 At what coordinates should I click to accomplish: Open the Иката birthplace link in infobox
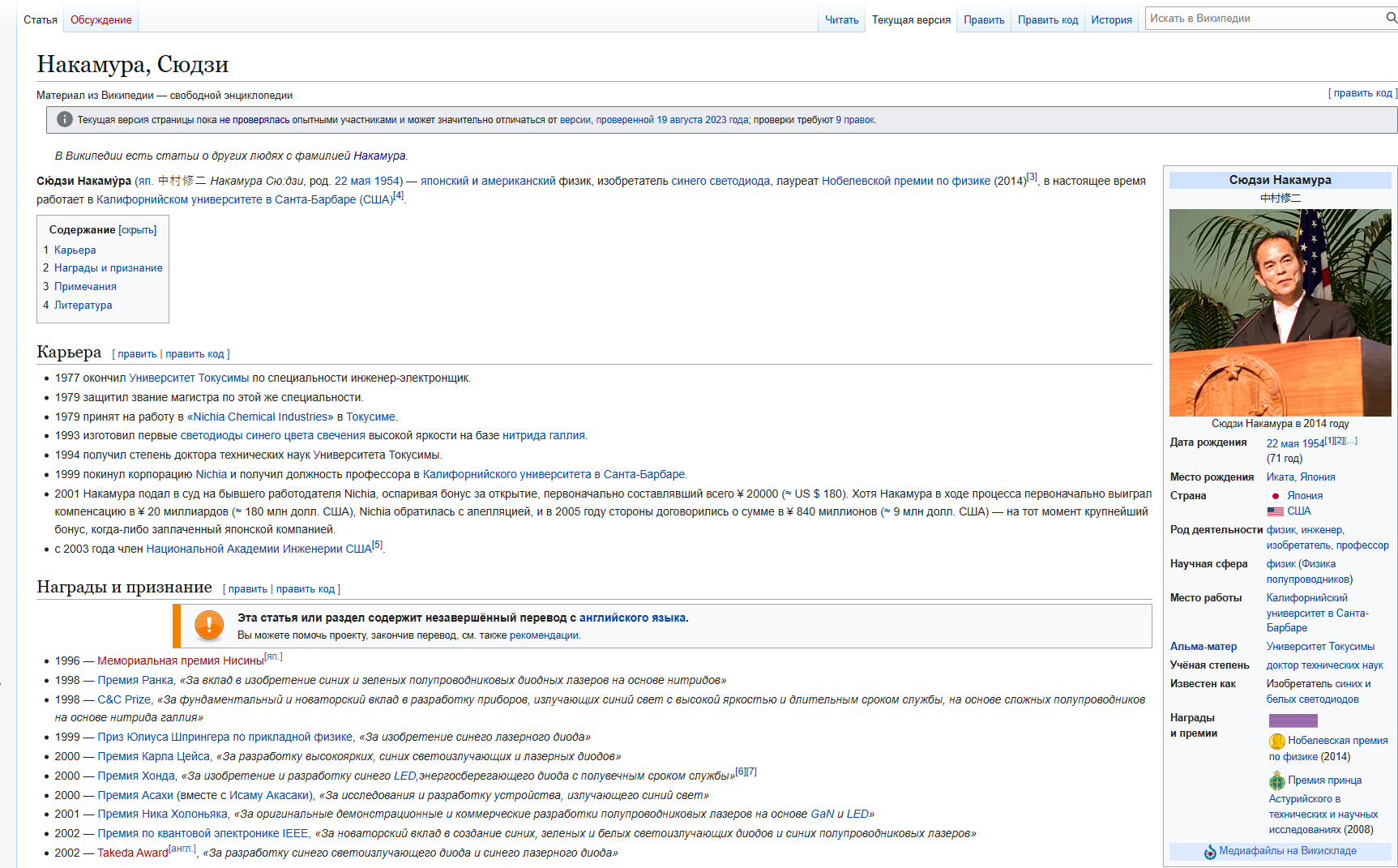click(x=1280, y=477)
